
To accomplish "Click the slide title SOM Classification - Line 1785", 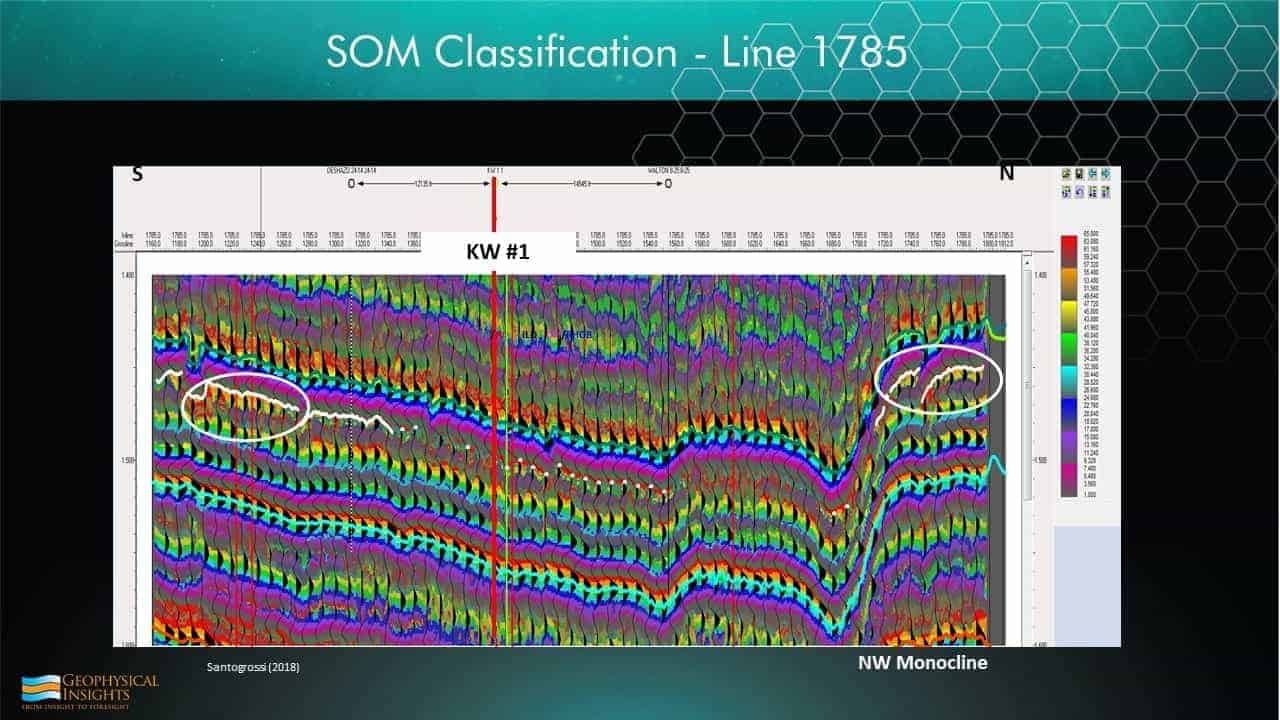I will 617,52.
